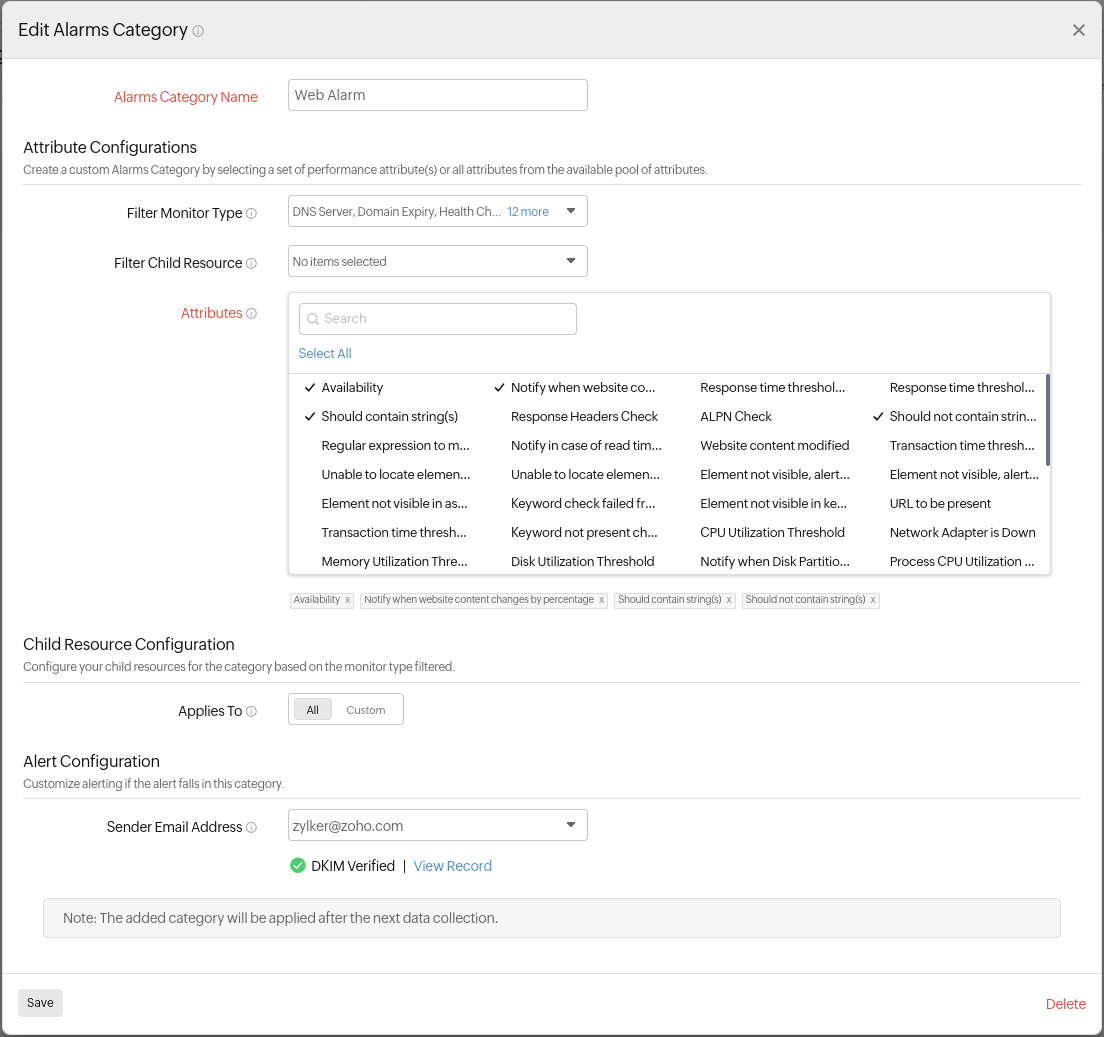Open the Filter Monitor Type dropdown
Viewport: 1104px width, 1037px height.
click(570, 211)
